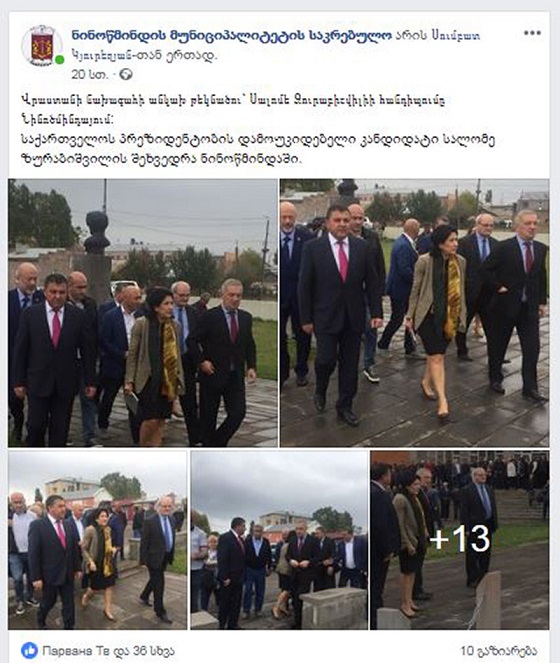Open the bottom-middle photo thumbnail
The width and height of the screenshot is (560, 663).
click(x=279, y=540)
